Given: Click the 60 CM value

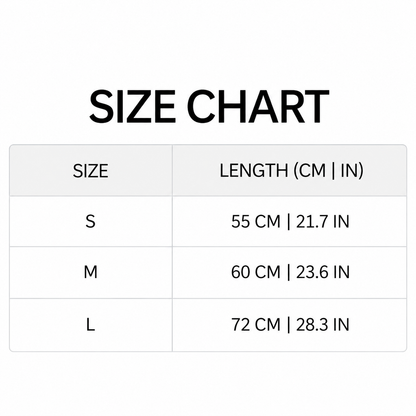Looking at the screenshot, I should [x=256, y=272].
